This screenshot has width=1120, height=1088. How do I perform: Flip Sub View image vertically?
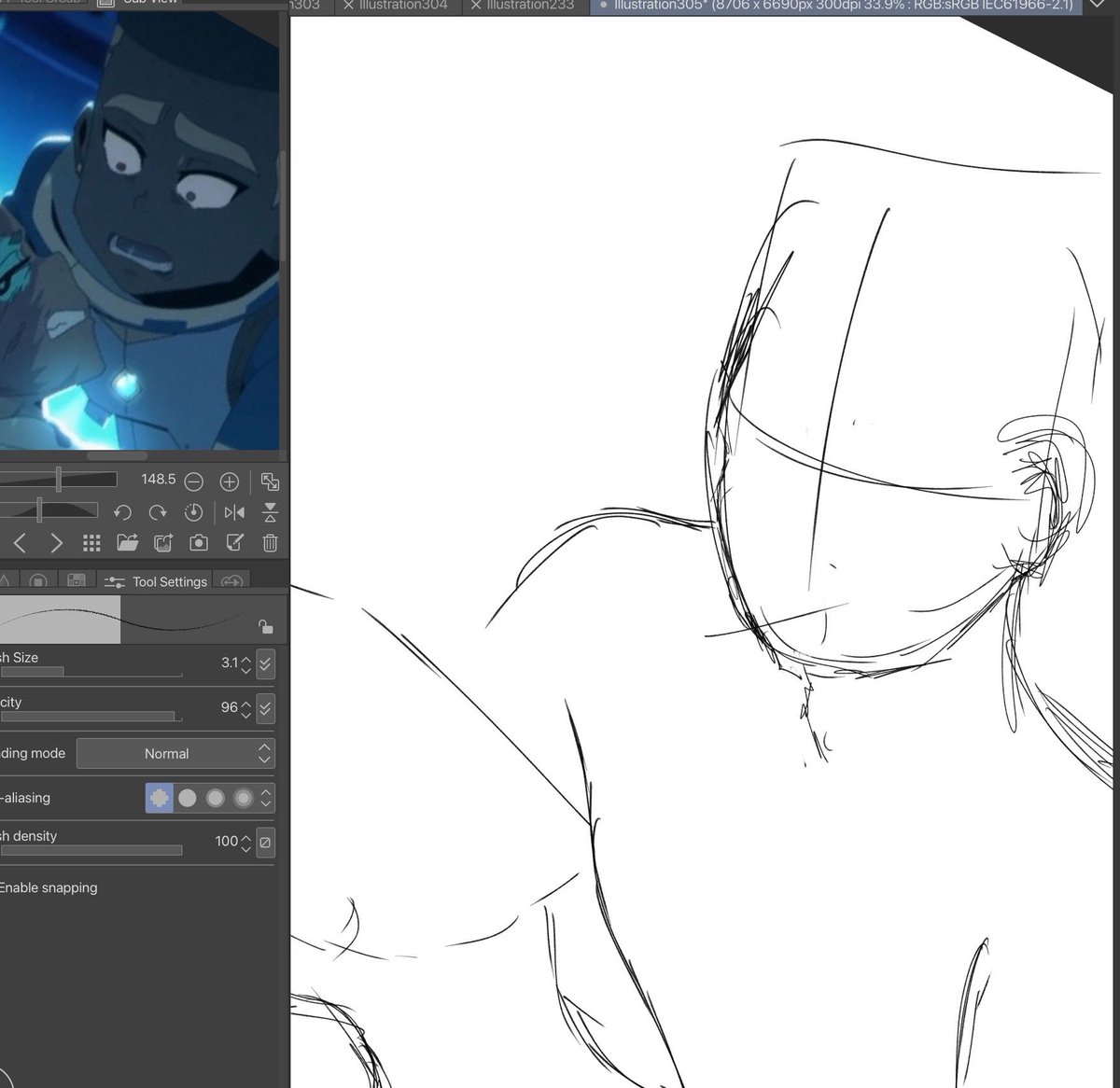pyautogui.click(x=270, y=512)
